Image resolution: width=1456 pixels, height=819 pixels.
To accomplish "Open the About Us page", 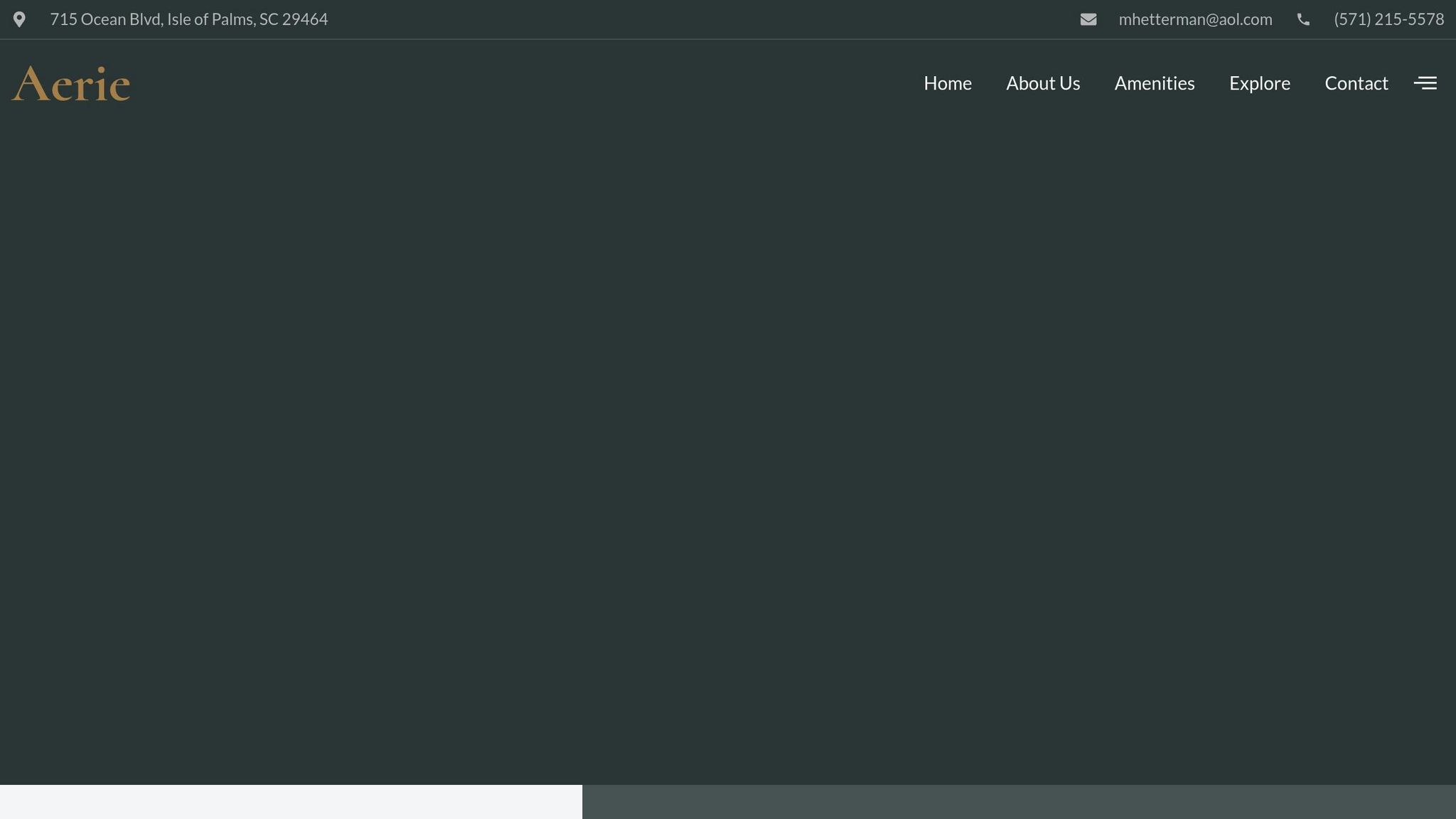I will 1042,83.
